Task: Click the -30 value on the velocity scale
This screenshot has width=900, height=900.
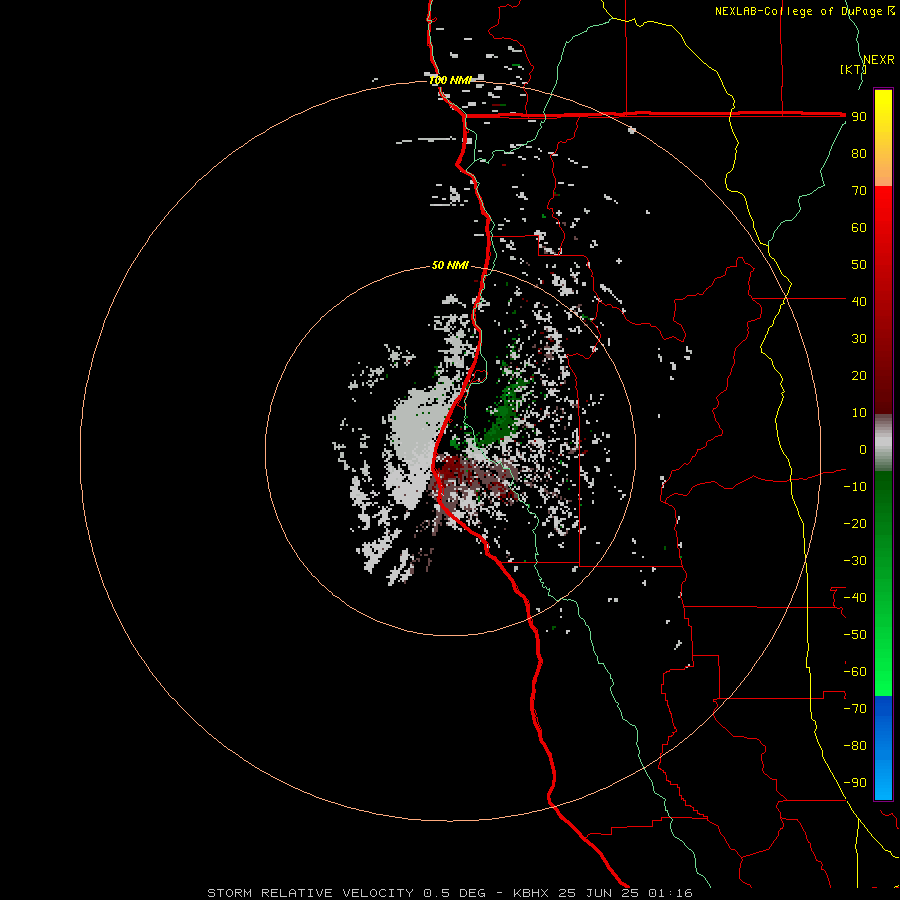Action: pos(855,561)
